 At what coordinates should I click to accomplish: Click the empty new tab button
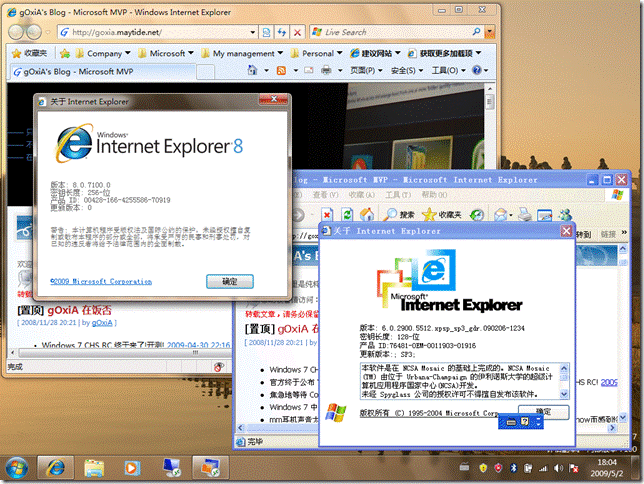click(x=205, y=72)
